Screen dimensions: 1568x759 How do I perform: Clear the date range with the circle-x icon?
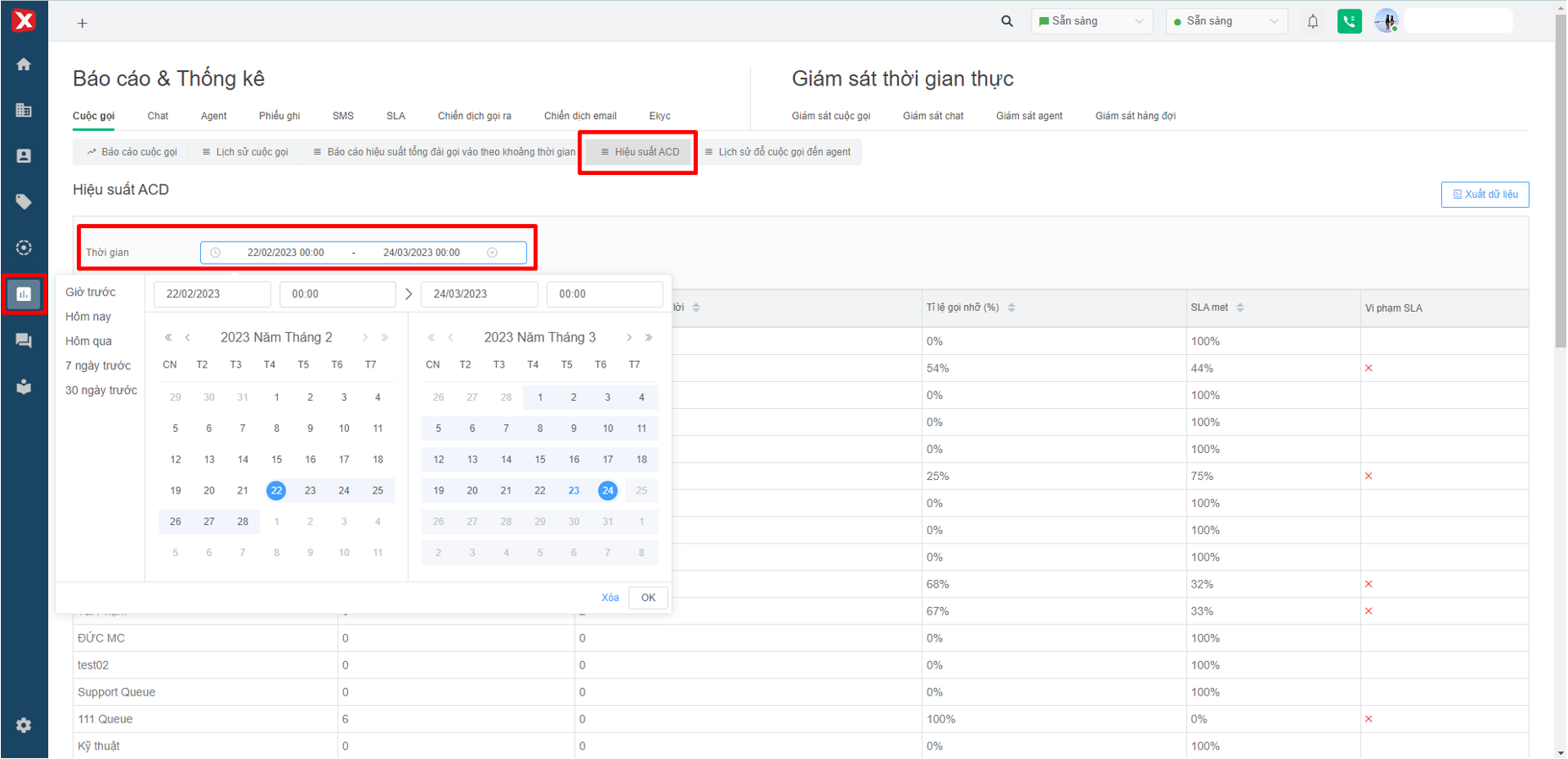click(493, 253)
